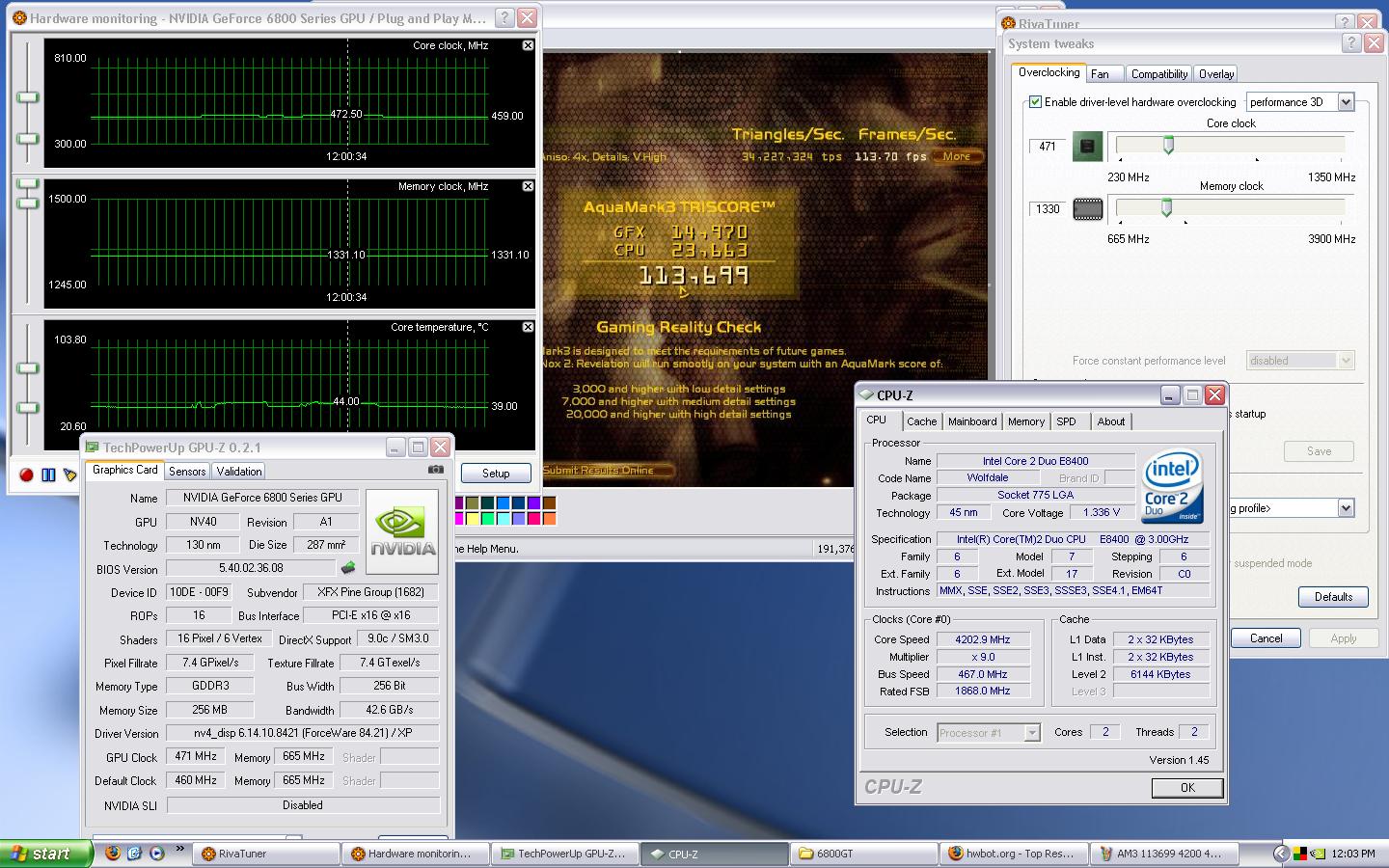This screenshot has height=868, width=1389.
Task: Switch to the Hardware monitoring taskbar button
Action: coord(417,854)
